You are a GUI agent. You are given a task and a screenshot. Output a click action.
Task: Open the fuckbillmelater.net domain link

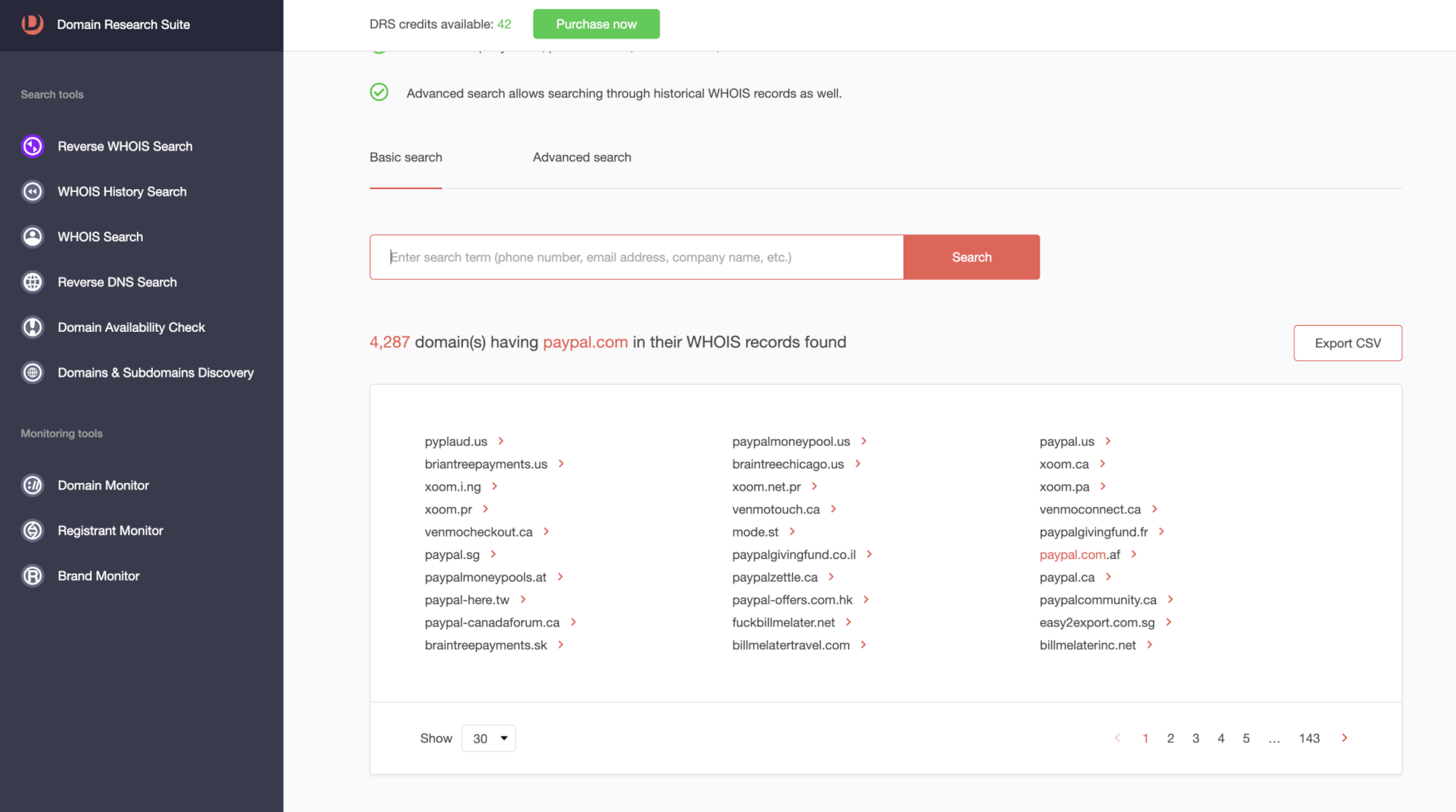tap(783, 622)
